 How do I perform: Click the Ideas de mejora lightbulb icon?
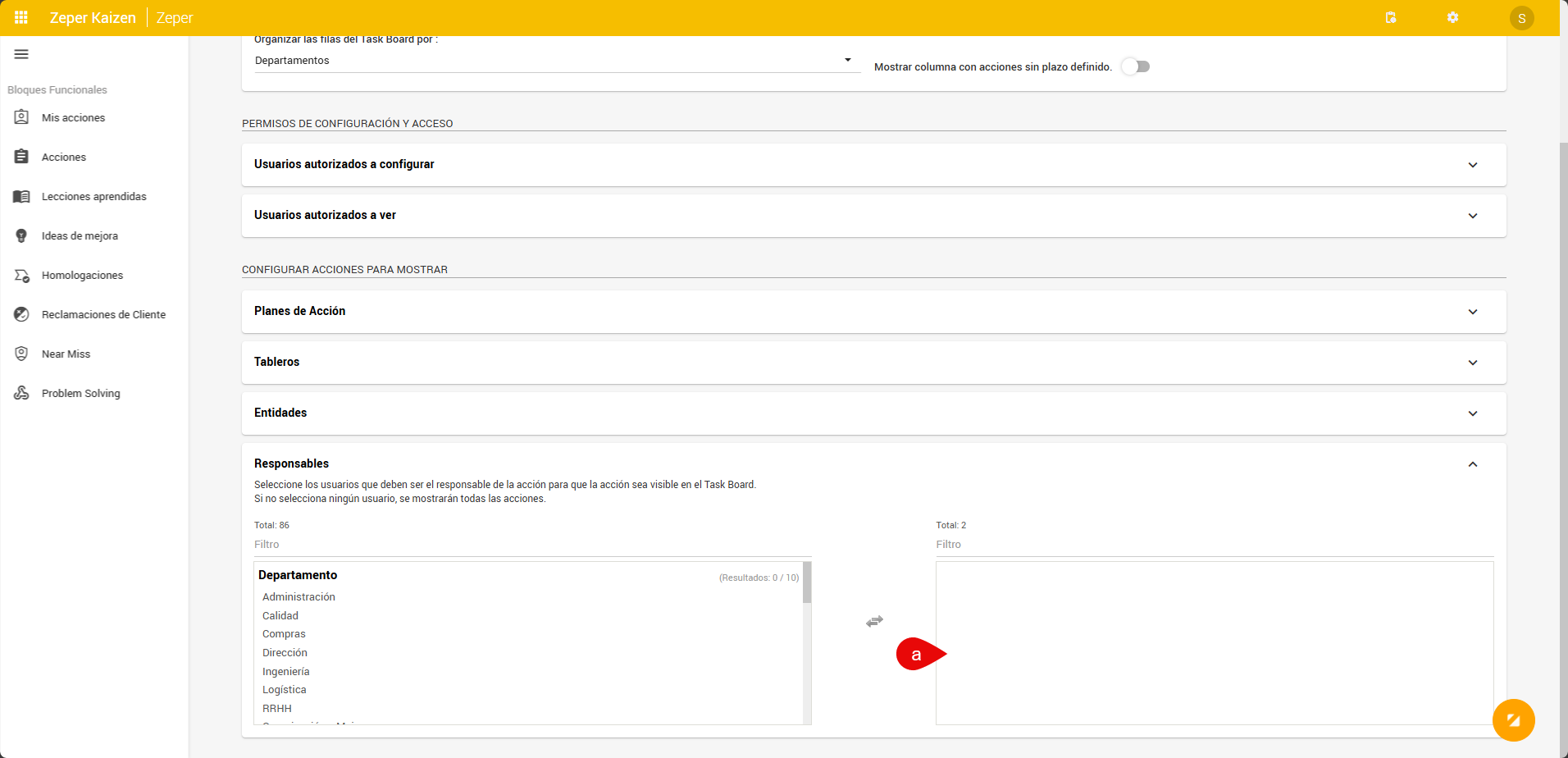tap(21, 235)
